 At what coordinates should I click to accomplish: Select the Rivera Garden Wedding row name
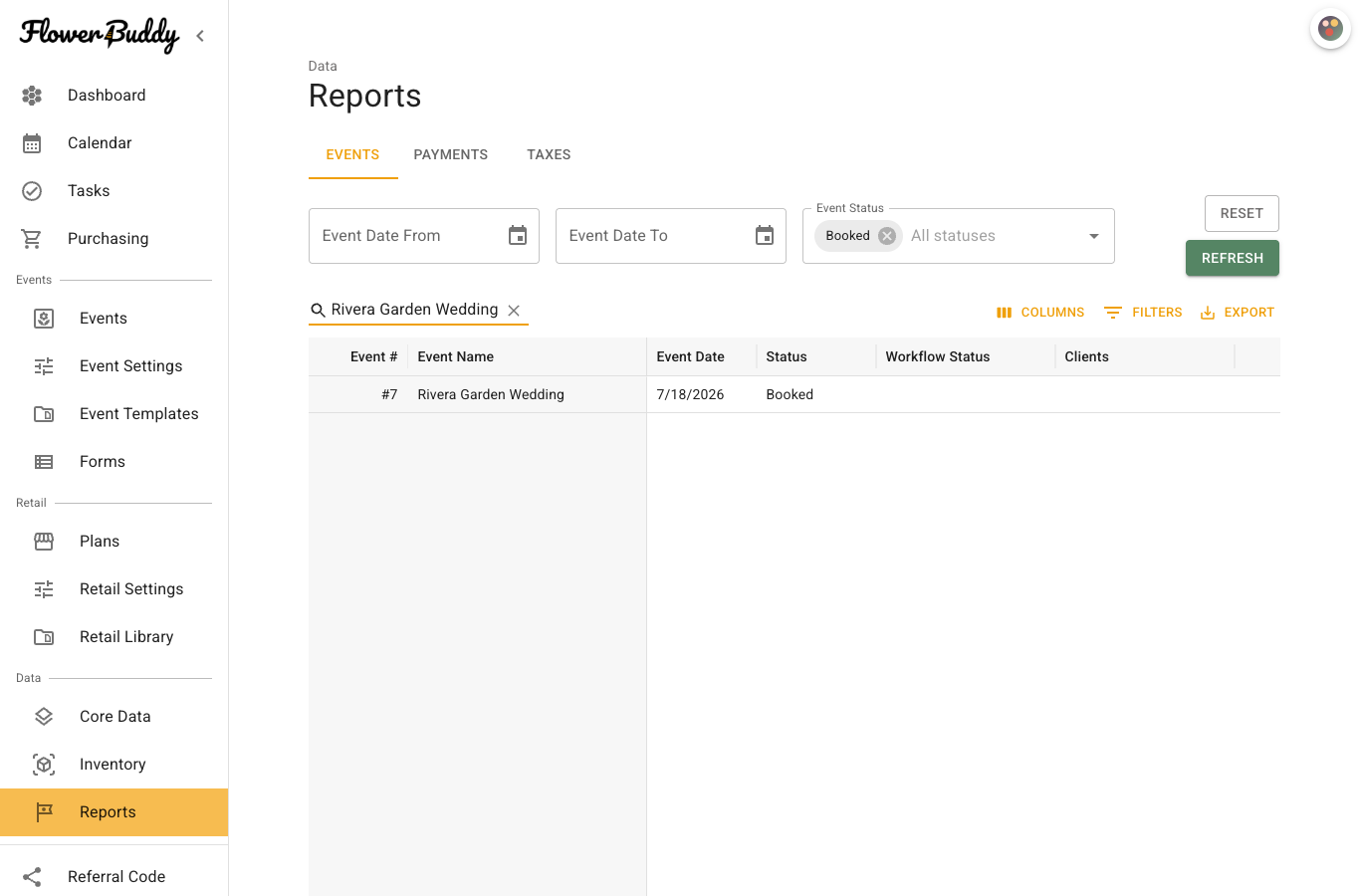(491, 395)
